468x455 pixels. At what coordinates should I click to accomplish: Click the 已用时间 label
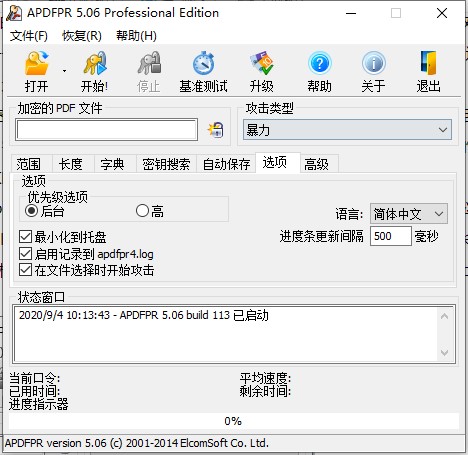34,391
